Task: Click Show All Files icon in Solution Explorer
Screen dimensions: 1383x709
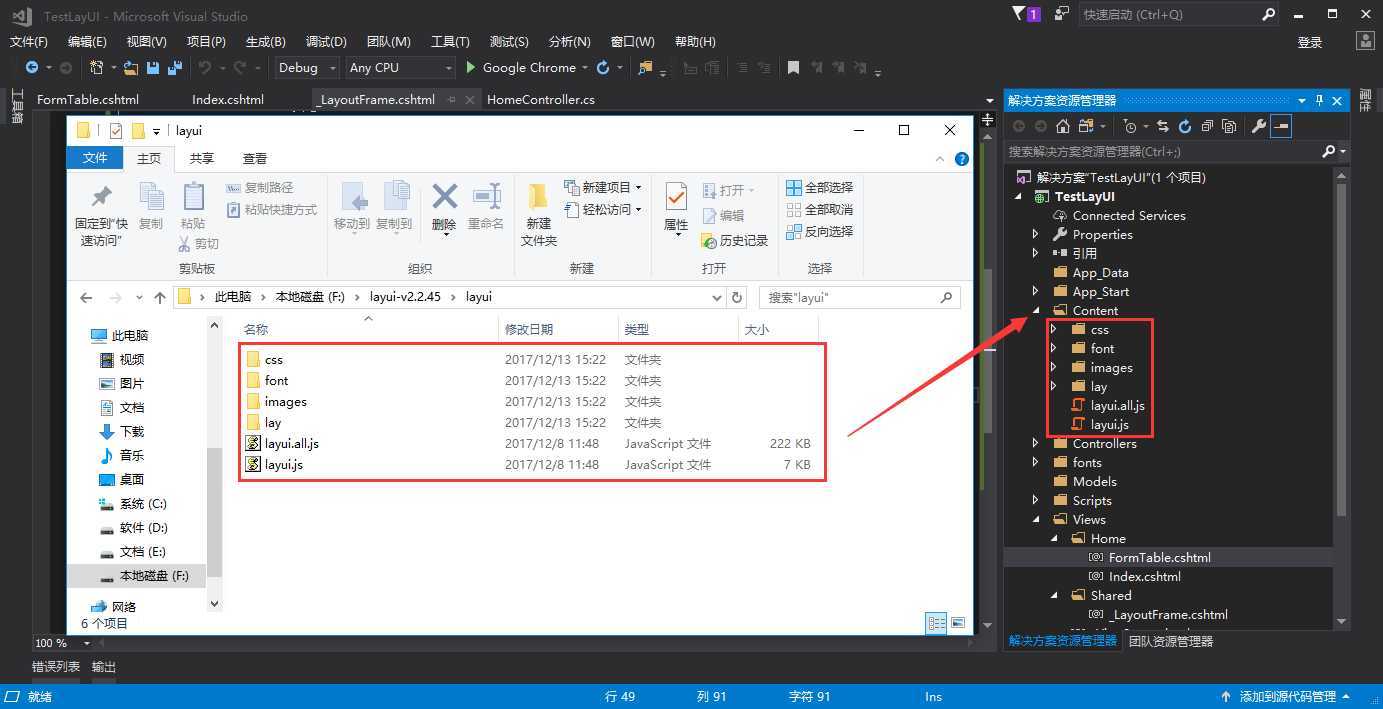Action: [1229, 126]
